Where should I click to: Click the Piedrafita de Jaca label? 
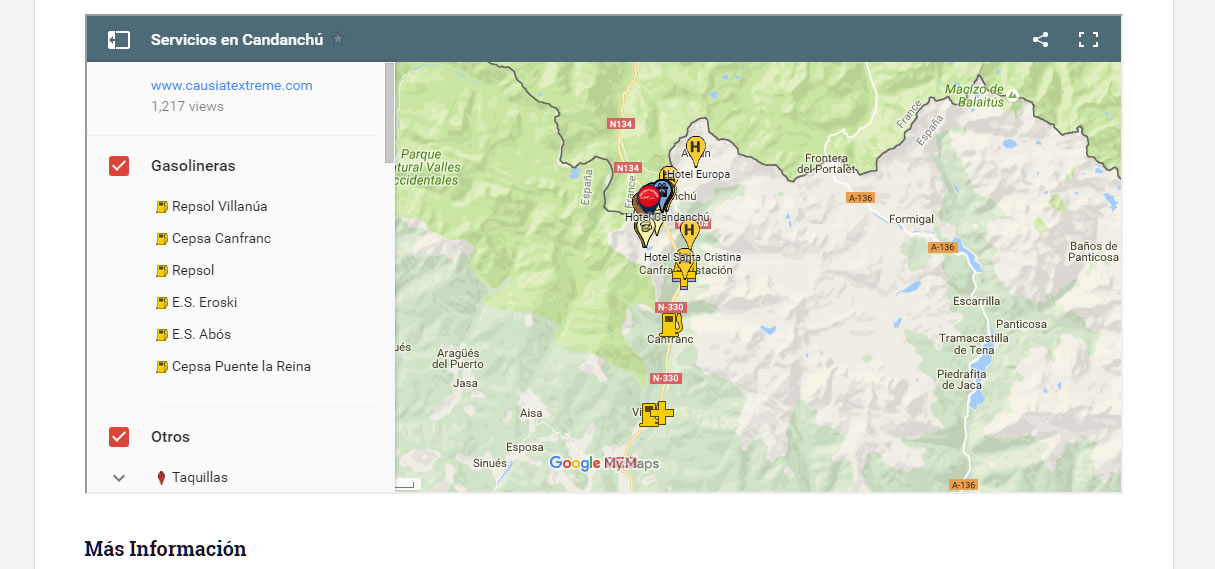961,380
